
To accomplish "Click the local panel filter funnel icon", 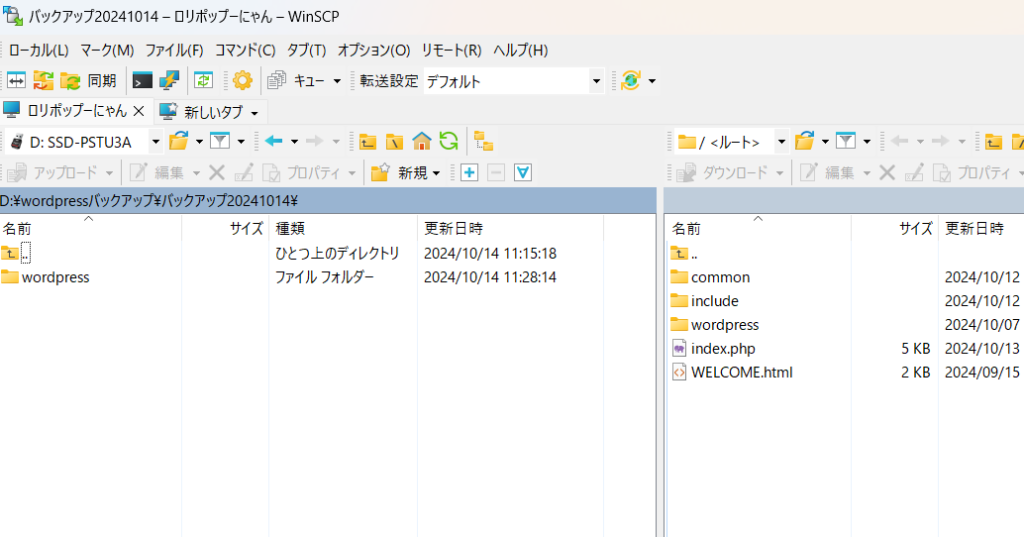I will (220, 141).
